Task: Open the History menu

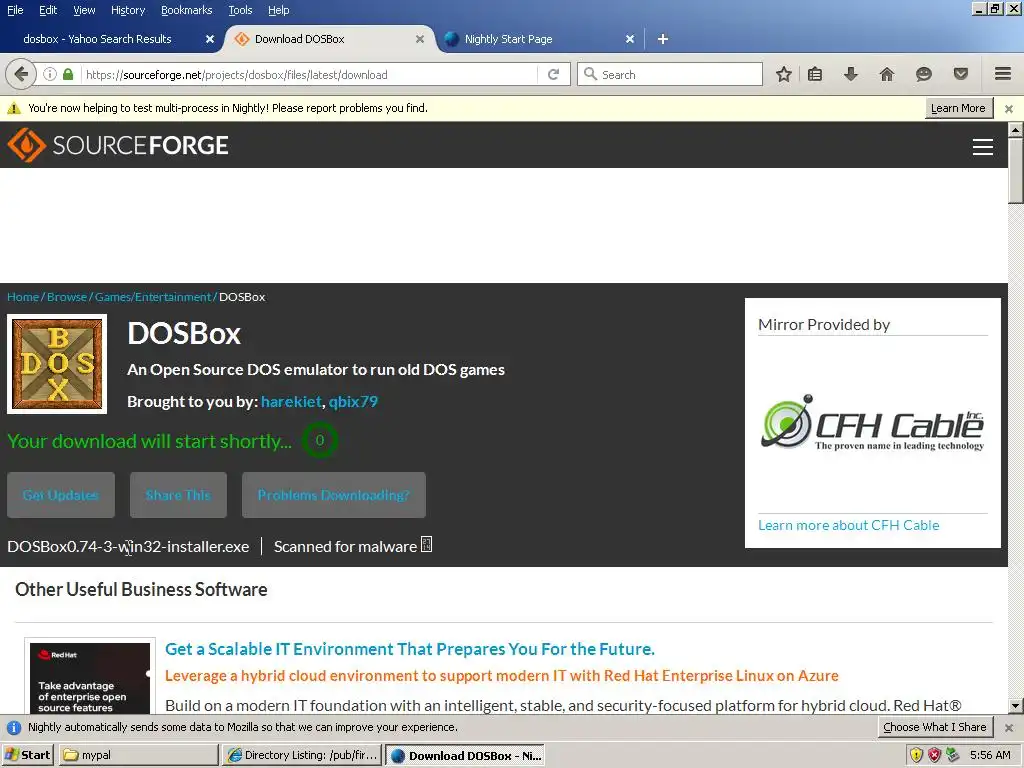Action: click(x=128, y=10)
